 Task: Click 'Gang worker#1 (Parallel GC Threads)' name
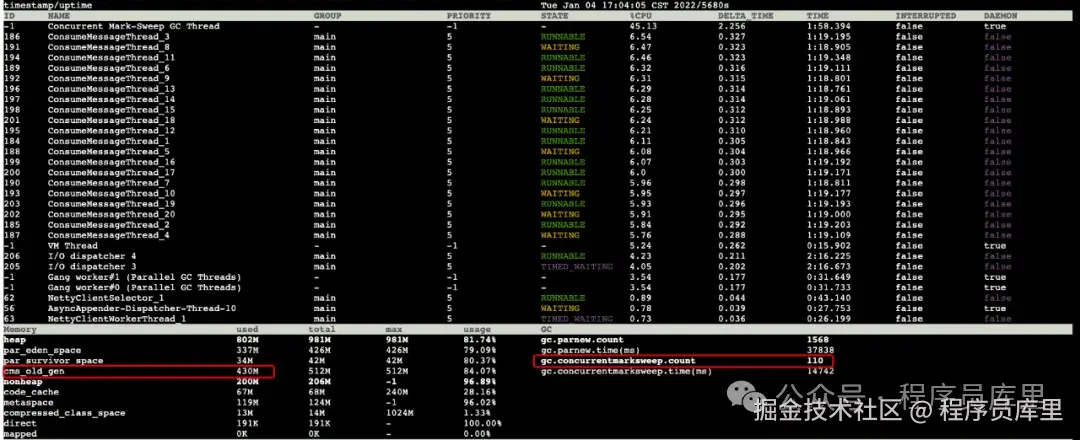click(145, 277)
